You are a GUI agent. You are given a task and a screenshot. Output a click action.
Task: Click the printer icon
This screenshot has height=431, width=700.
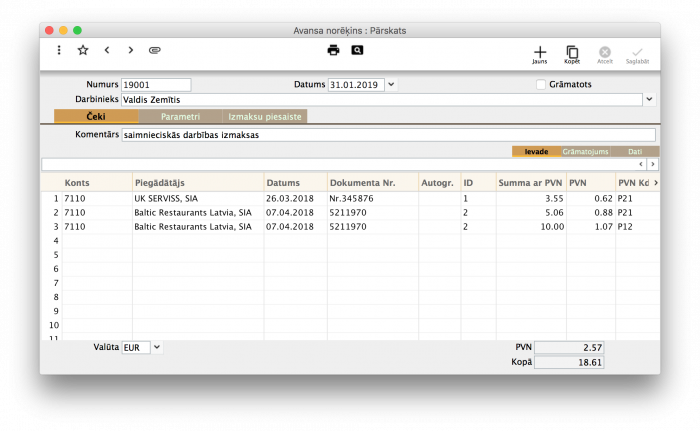coord(333,50)
